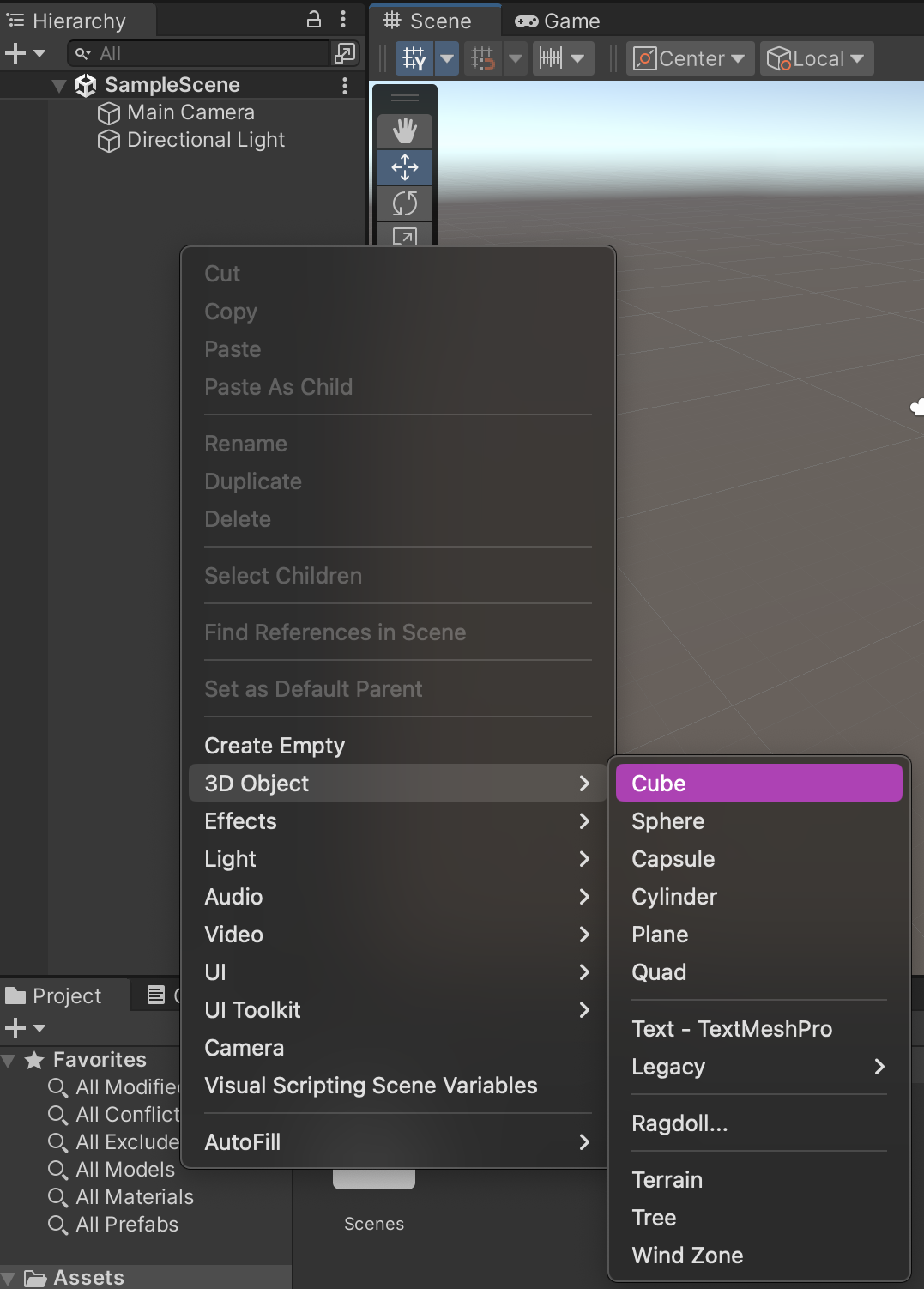Select Main Camera in Hierarchy
This screenshot has height=1289, width=924.
(x=190, y=112)
